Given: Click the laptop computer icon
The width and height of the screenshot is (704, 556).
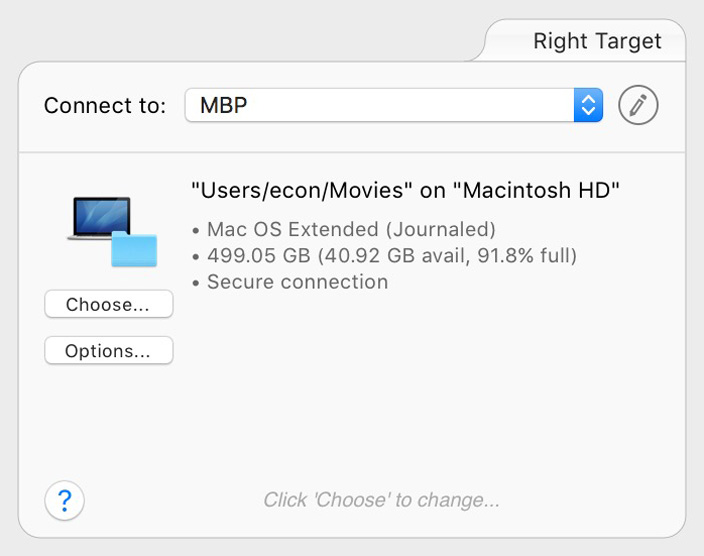Looking at the screenshot, I should (101, 218).
